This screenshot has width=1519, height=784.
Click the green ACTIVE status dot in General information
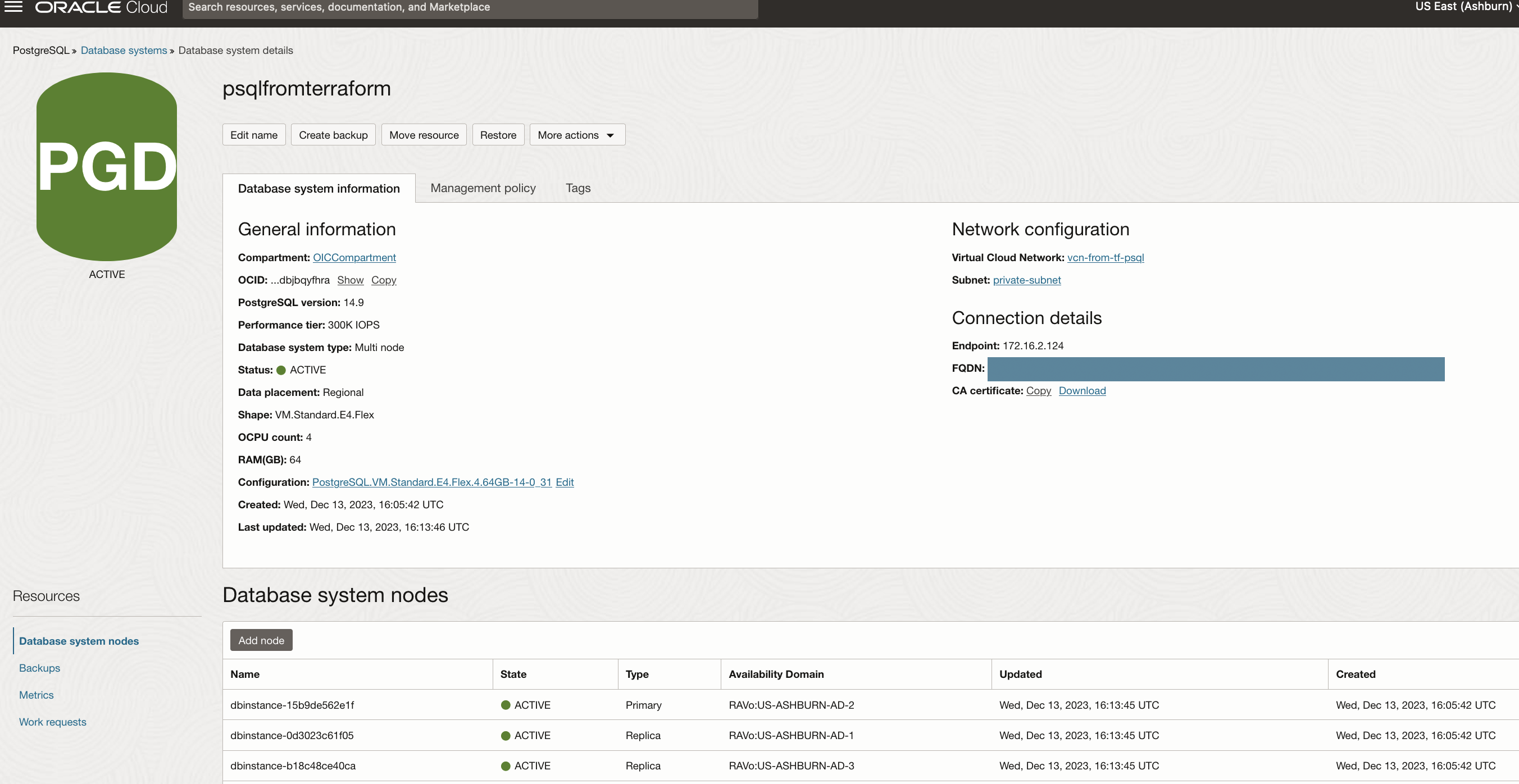pyautogui.click(x=281, y=370)
